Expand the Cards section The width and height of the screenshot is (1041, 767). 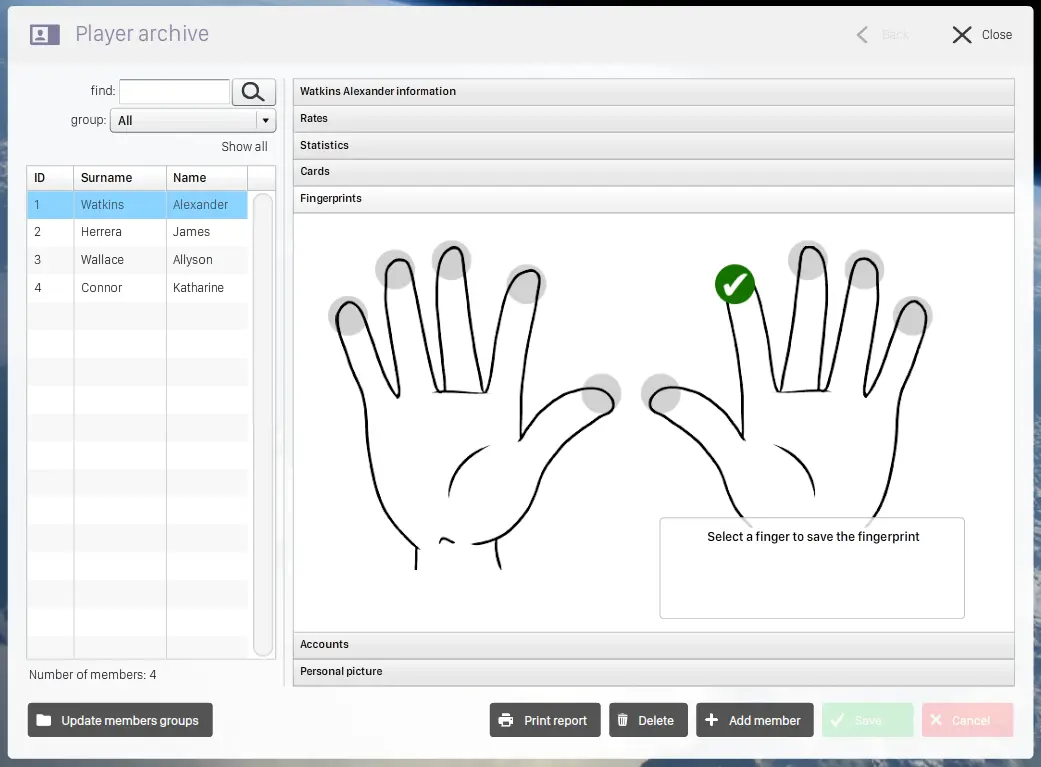click(x=653, y=171)
